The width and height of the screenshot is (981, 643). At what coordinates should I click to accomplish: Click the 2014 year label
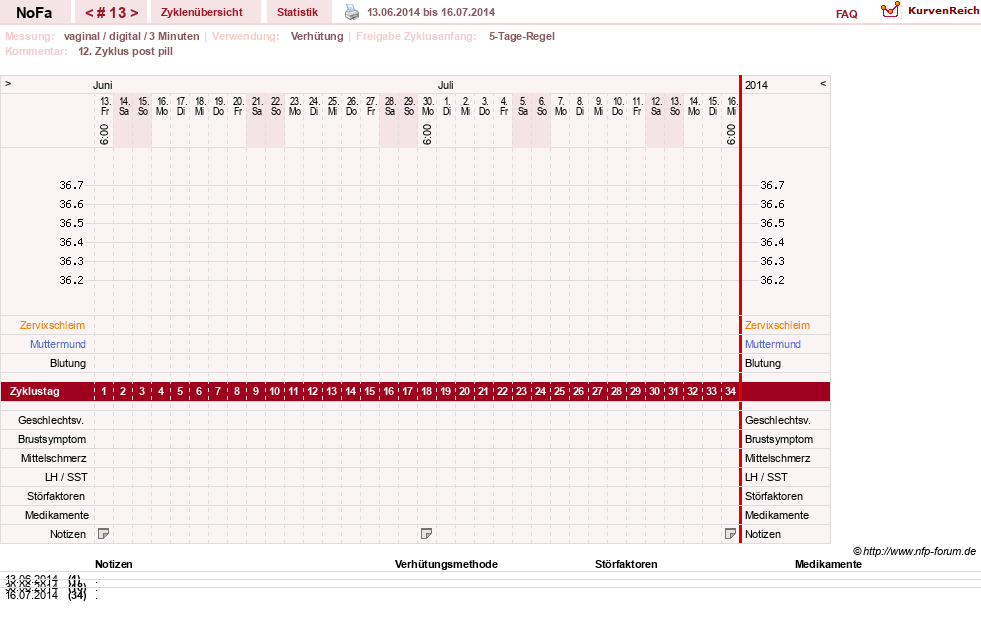click(756, 85)
